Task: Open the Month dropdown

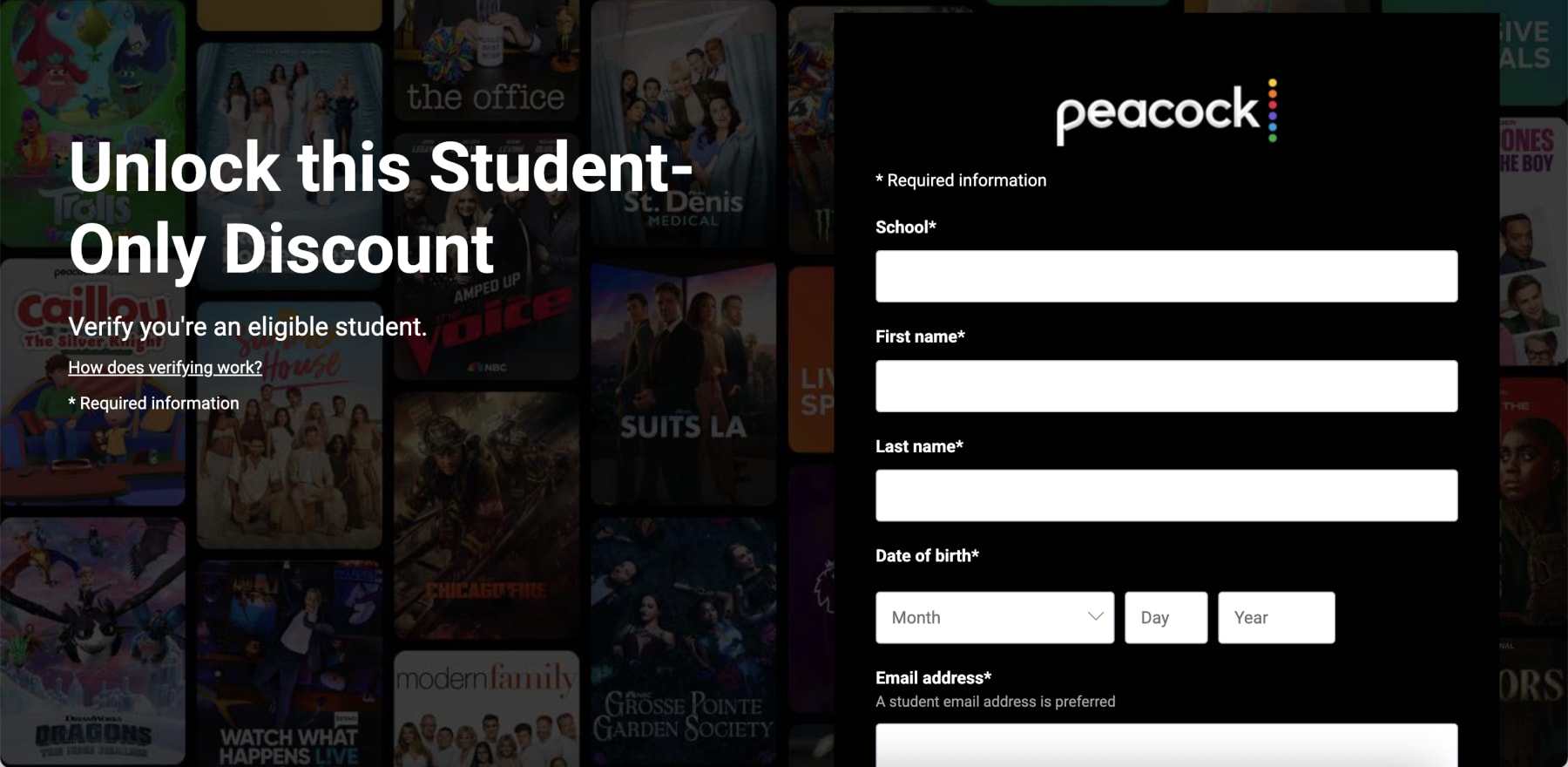Action: coord(995,618)
